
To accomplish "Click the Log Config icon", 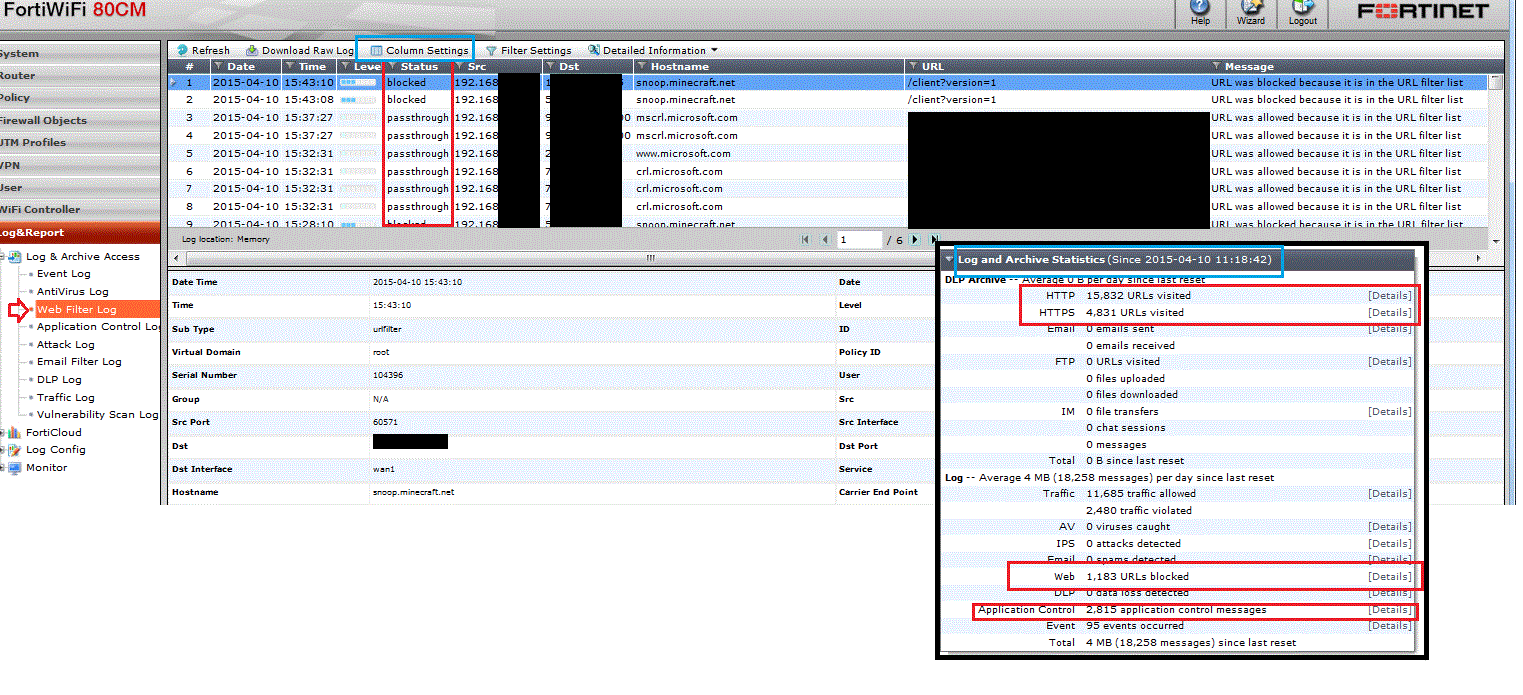I will coord(14,450).
